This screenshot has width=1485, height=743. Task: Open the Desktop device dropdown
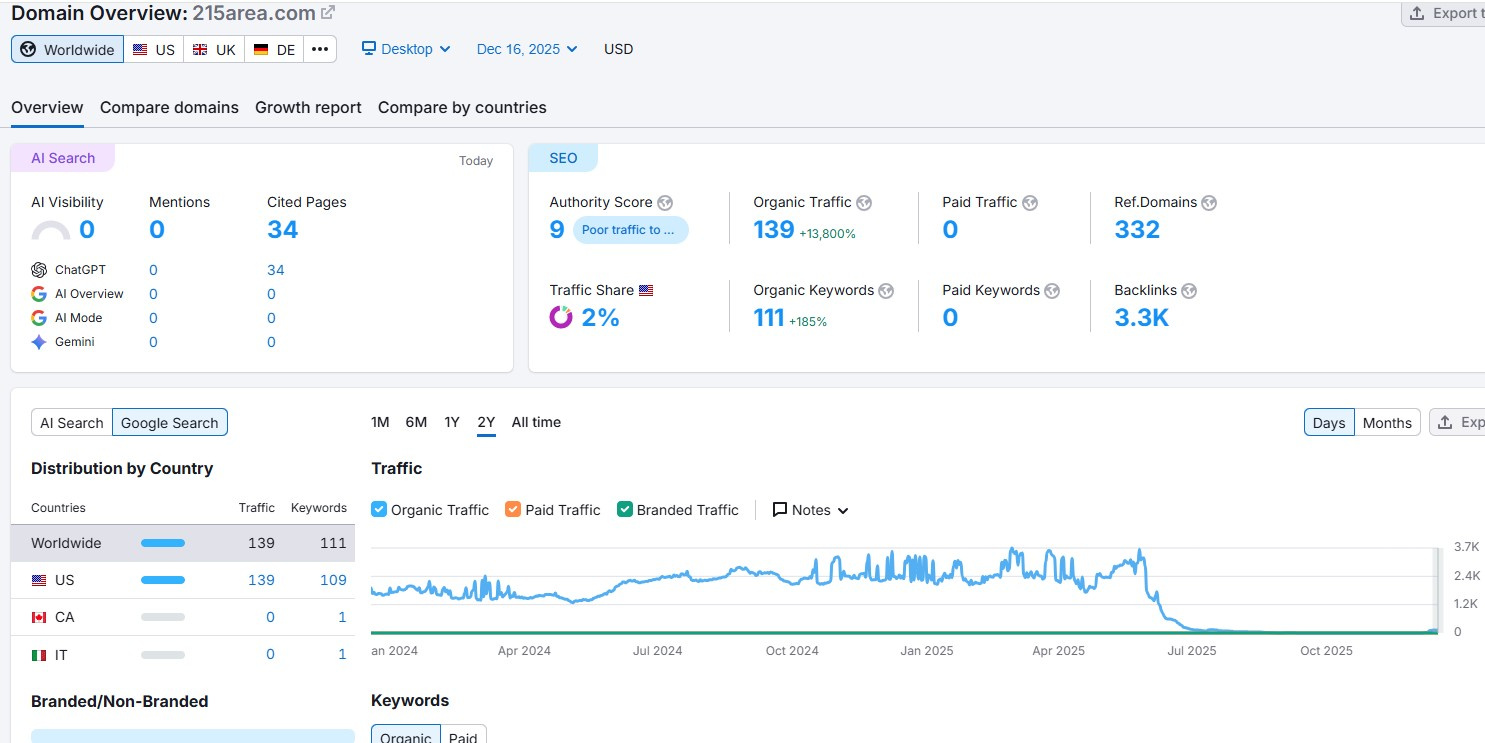[x=406, y=49]
